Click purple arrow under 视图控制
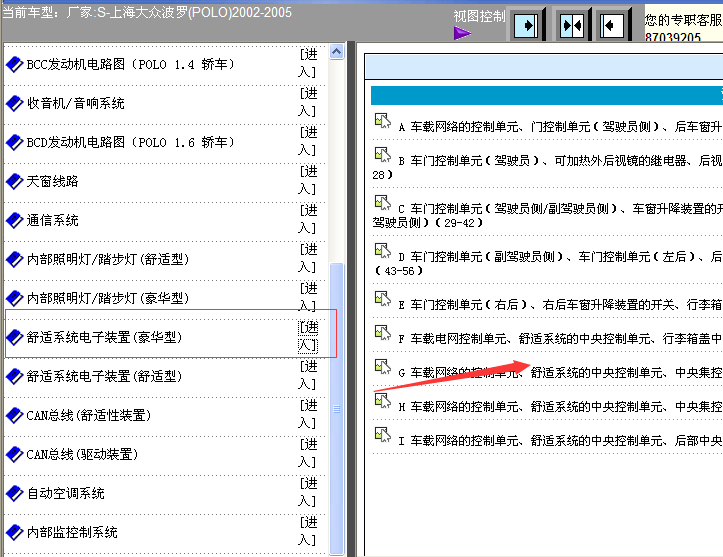 pos(462,33)
